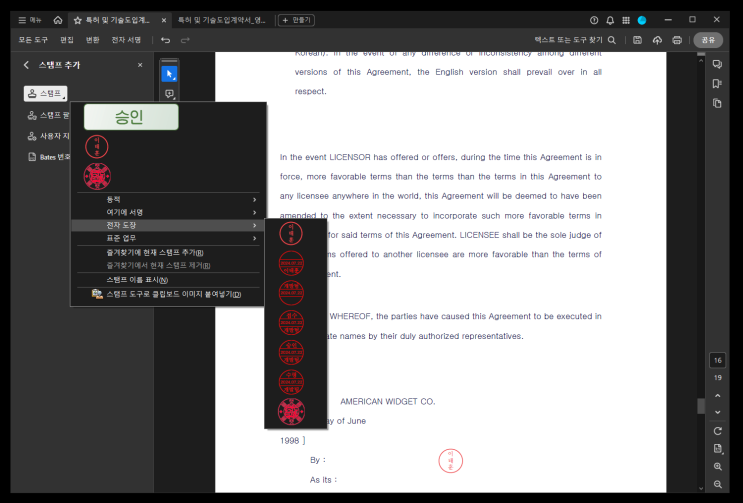Star the first document tab
This screenshot has width=743, height=503.
78,20
